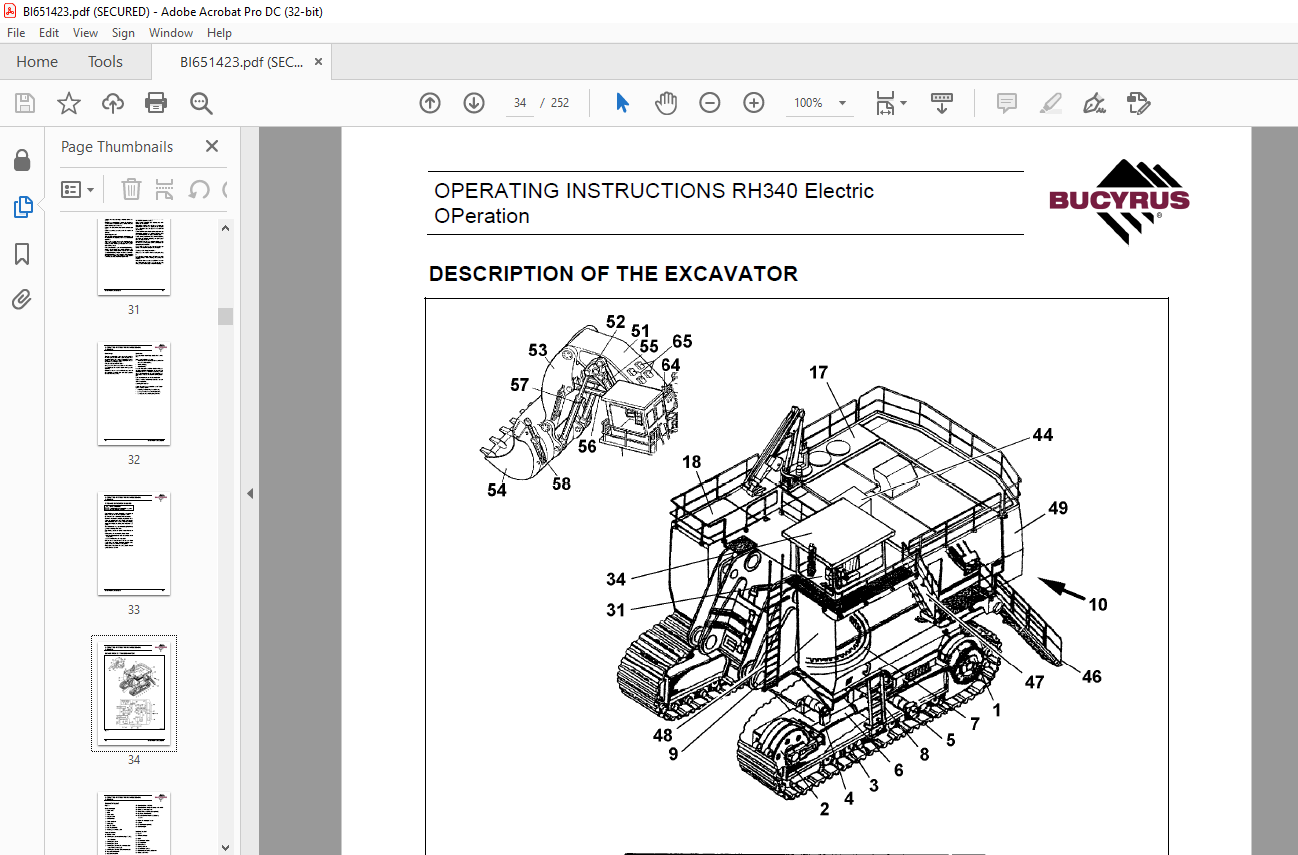The height and width of the screenshot is (855, 1298).
Task: Open the Edit menu
Action: tap(49, 33)
